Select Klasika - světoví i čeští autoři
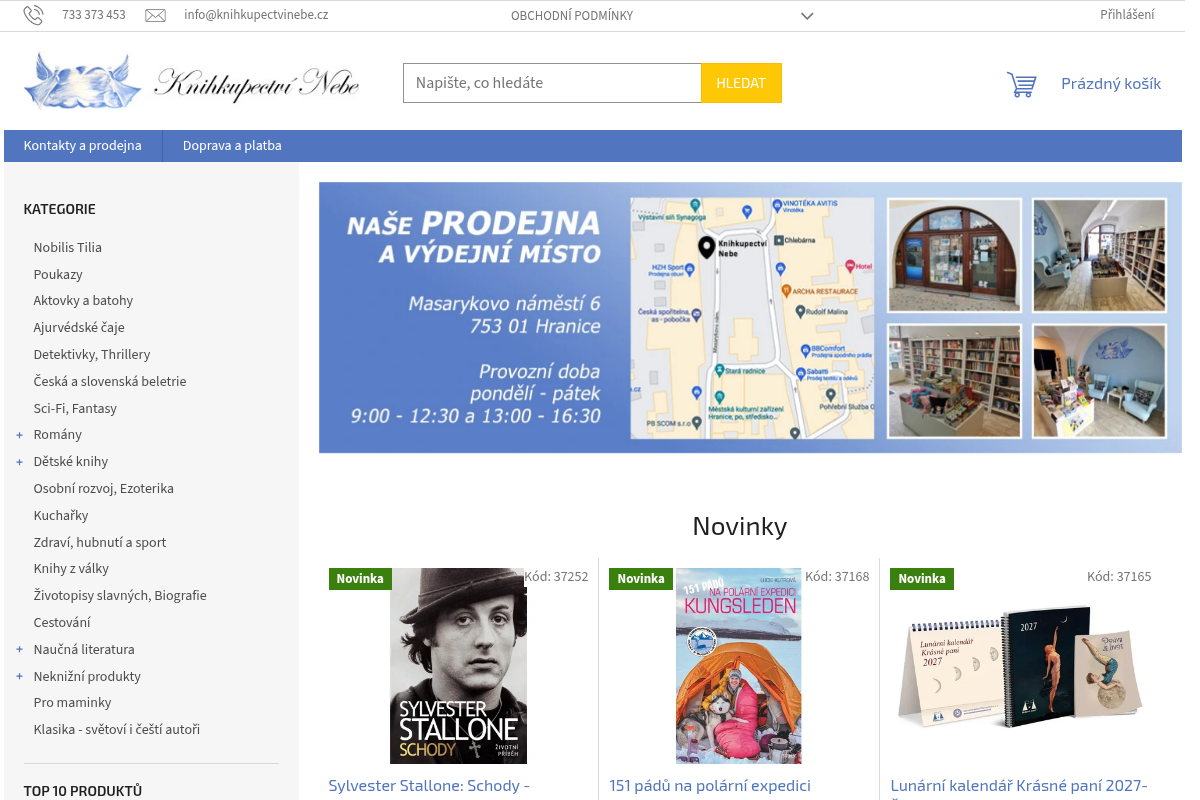Screen dimensions: 1200x800 point(117,730)
